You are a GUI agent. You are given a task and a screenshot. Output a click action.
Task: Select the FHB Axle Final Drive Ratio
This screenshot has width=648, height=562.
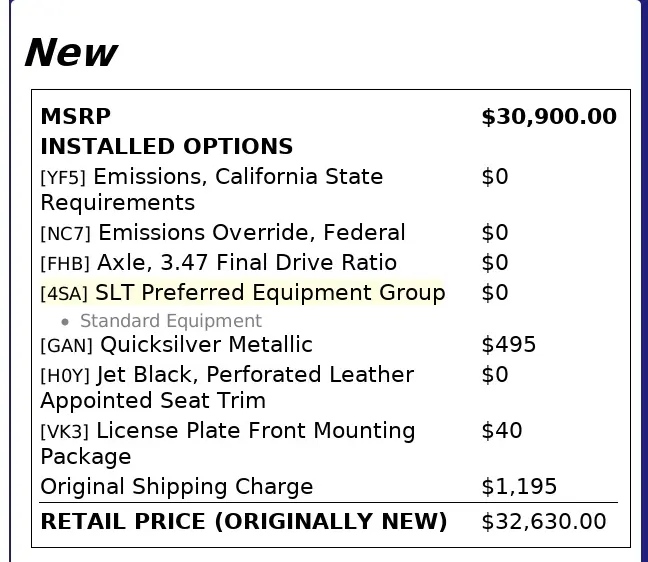point(219,263)
